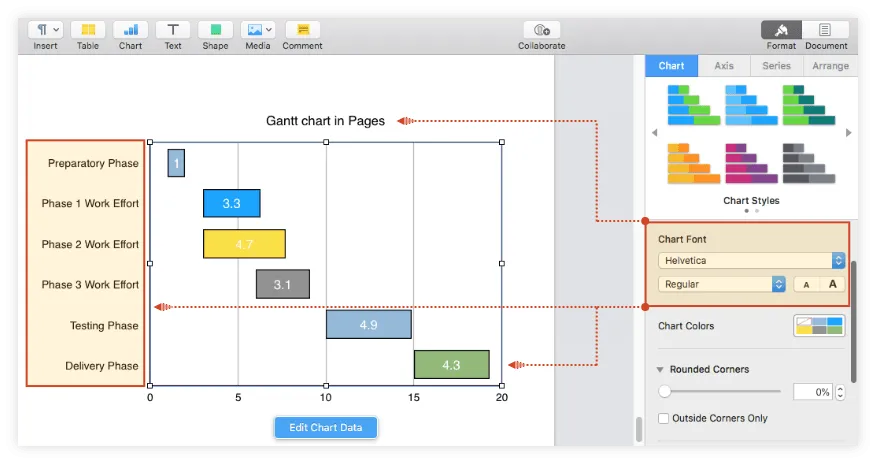Screen dimensions: 876x464
Task: Enable Outside Corners Only checkbox
Action: [664, 418]
